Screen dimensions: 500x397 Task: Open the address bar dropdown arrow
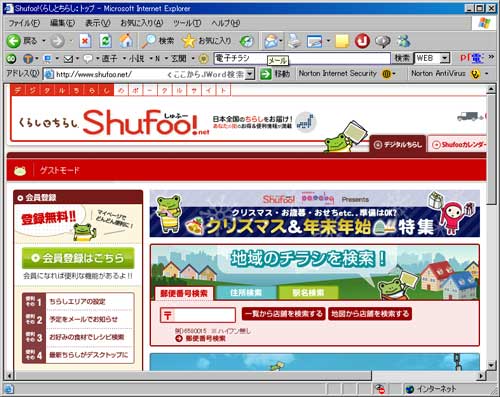pyautogui.click(x=249, y=74)
